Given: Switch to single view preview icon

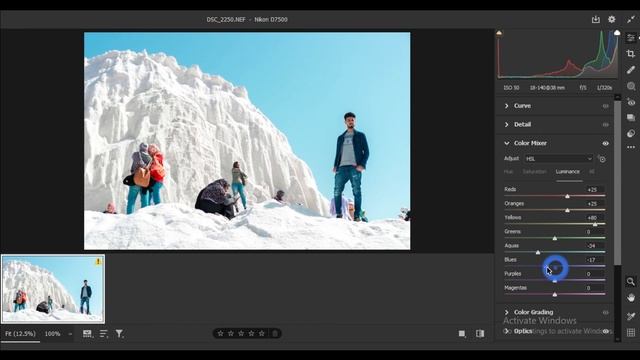Looking at the screenshot, I should (x=462, y=334).
